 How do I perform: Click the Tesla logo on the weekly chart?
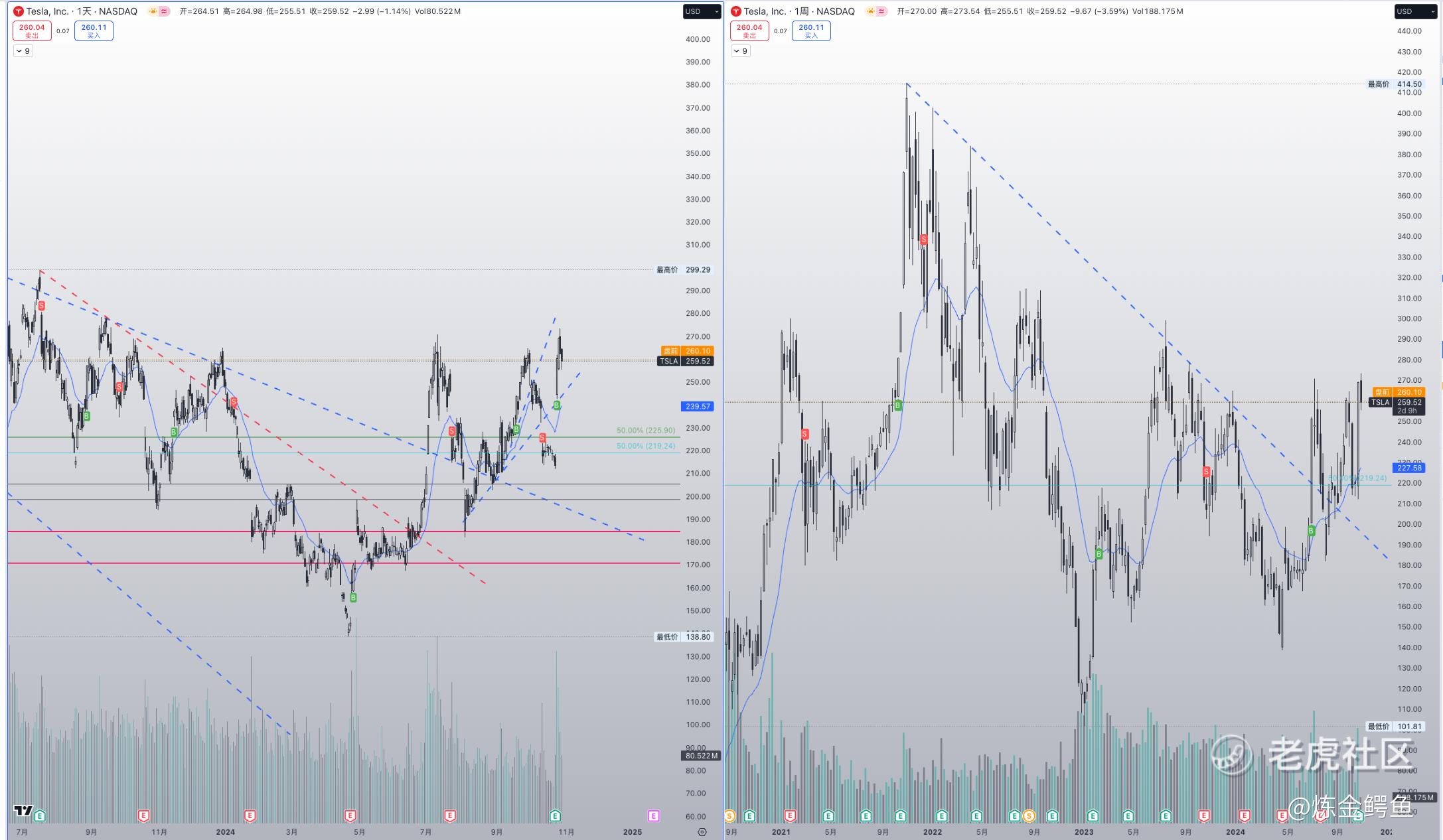(736, 11)
